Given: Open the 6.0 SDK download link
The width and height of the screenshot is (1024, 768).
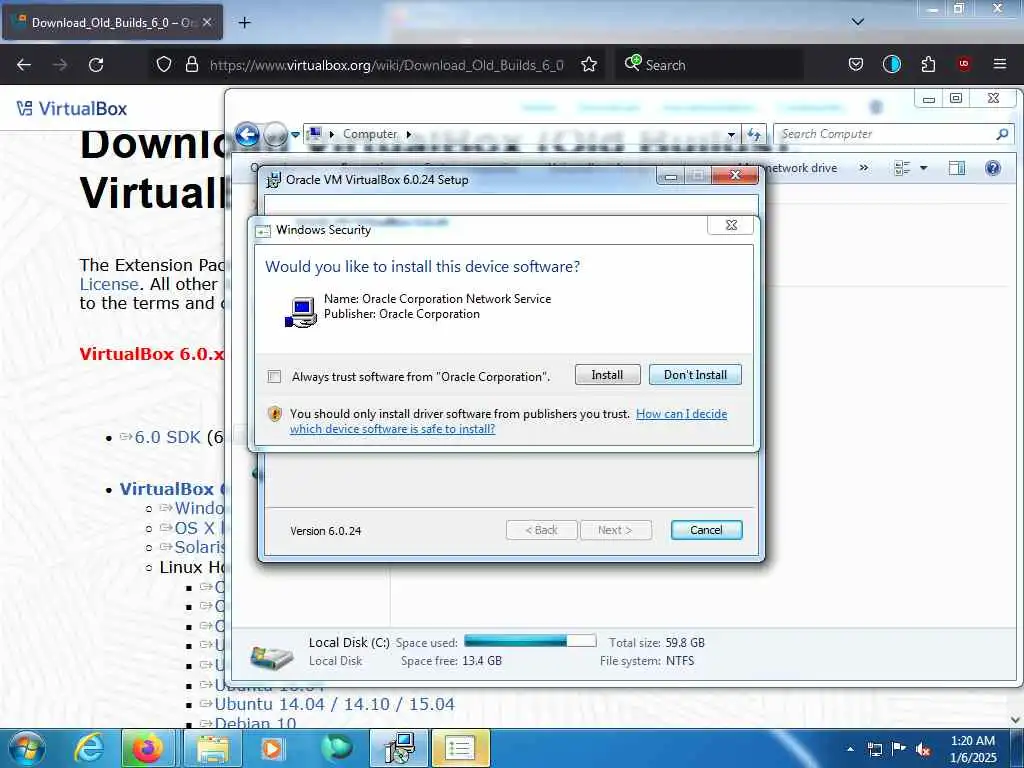Looking at the screenshot, I should click(167, 437).
